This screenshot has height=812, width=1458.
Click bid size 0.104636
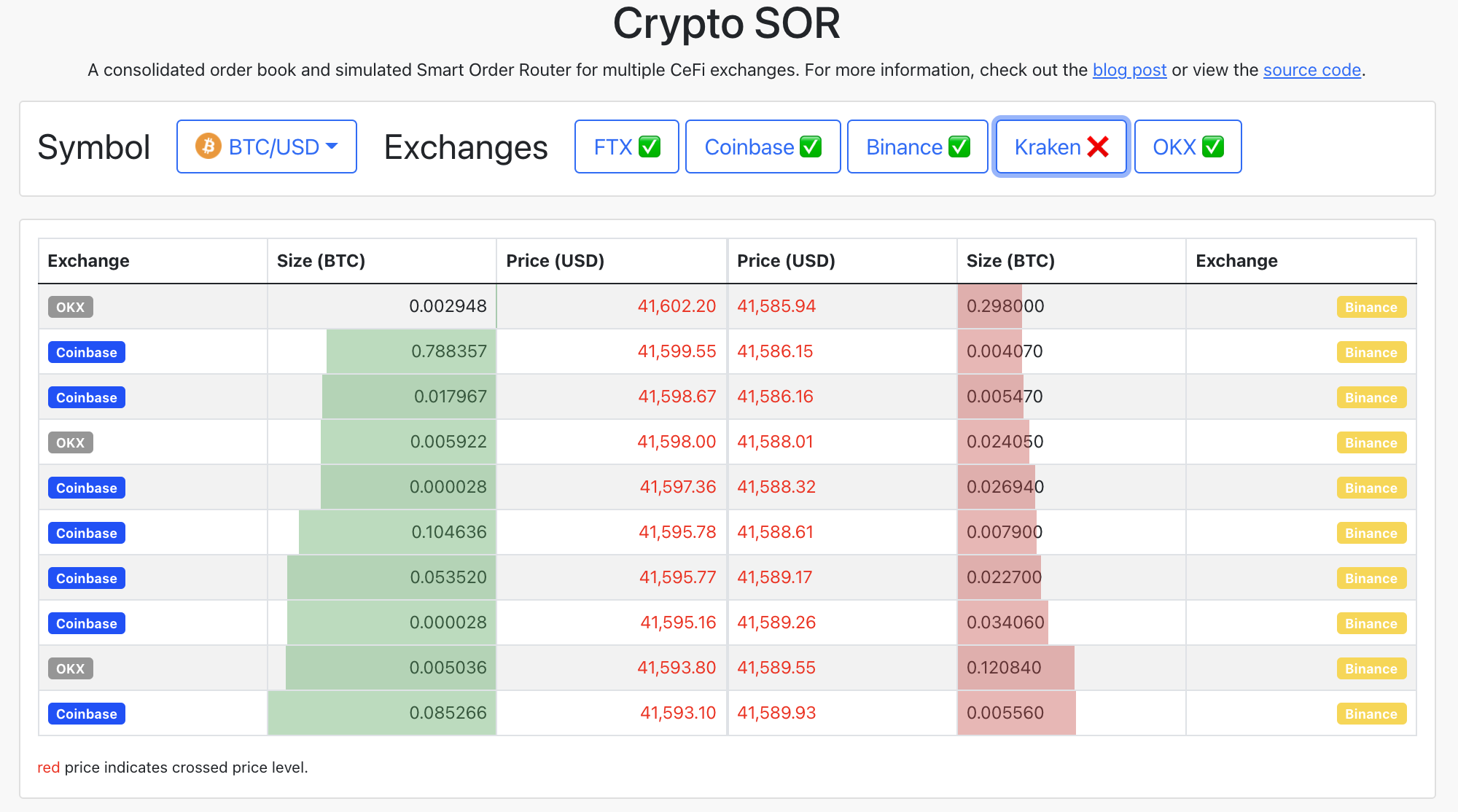449,532
